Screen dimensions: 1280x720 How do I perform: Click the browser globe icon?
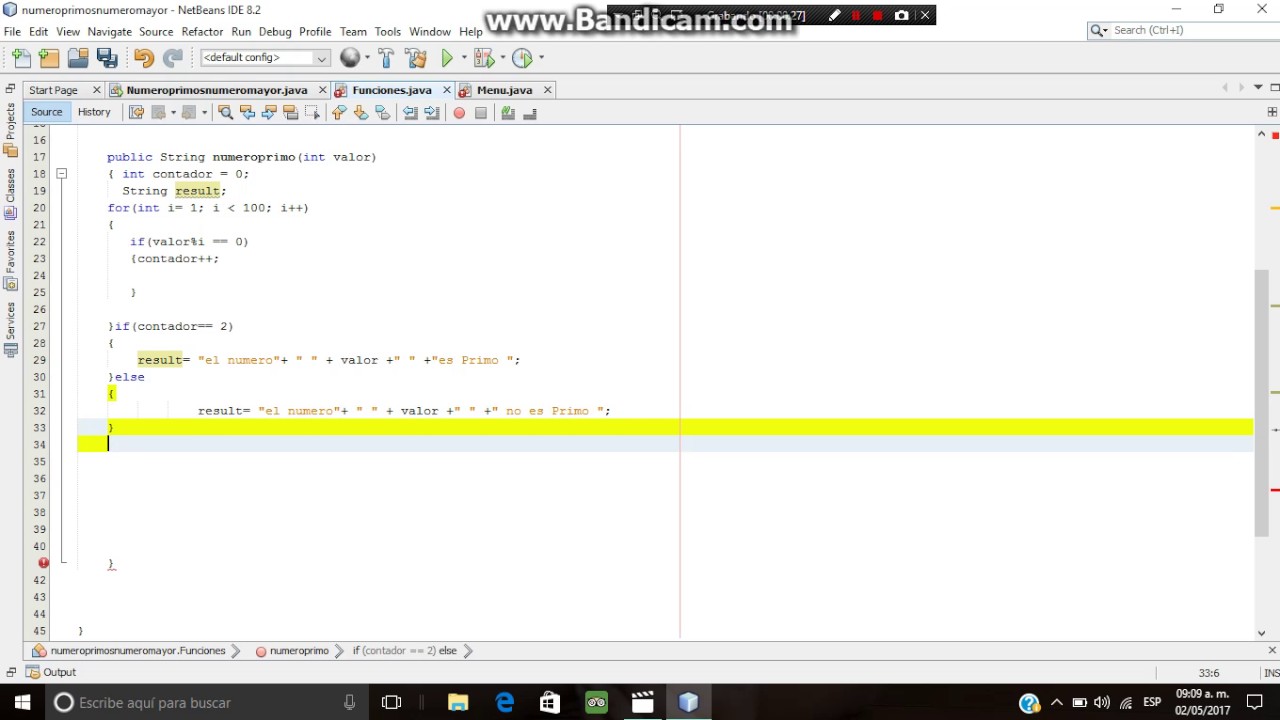350,58
